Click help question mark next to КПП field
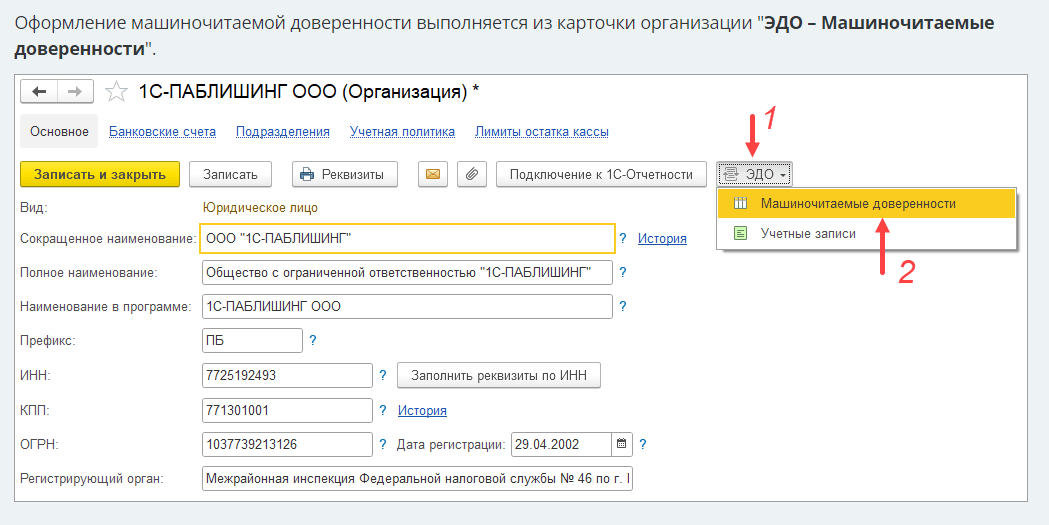1049x525 pixels. [x=383, y=411]
